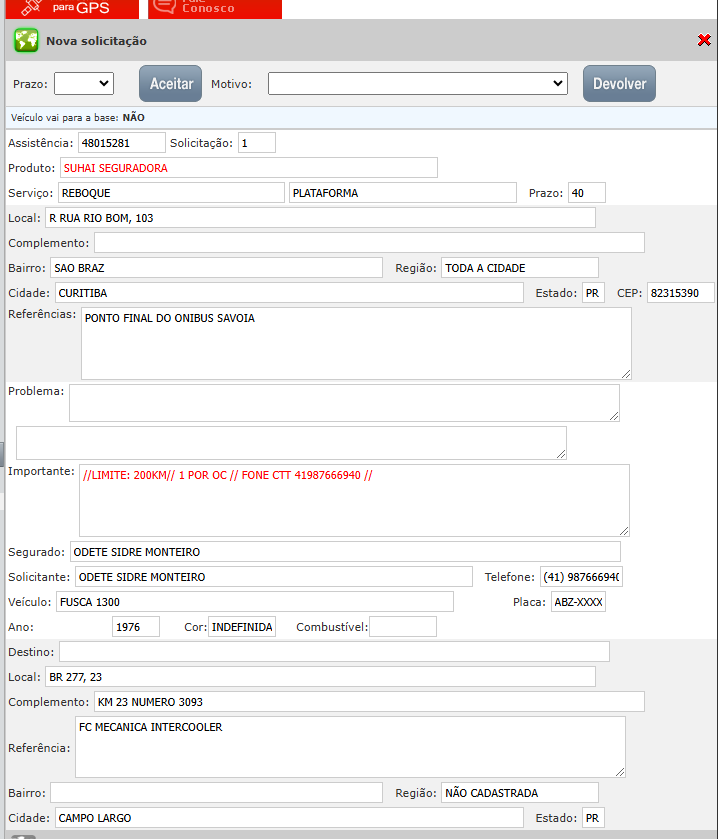The height and width of the screenshot is (839, 725).
Task: Close the Nova solicitação dialog with red X
Action: coord(704,41)
